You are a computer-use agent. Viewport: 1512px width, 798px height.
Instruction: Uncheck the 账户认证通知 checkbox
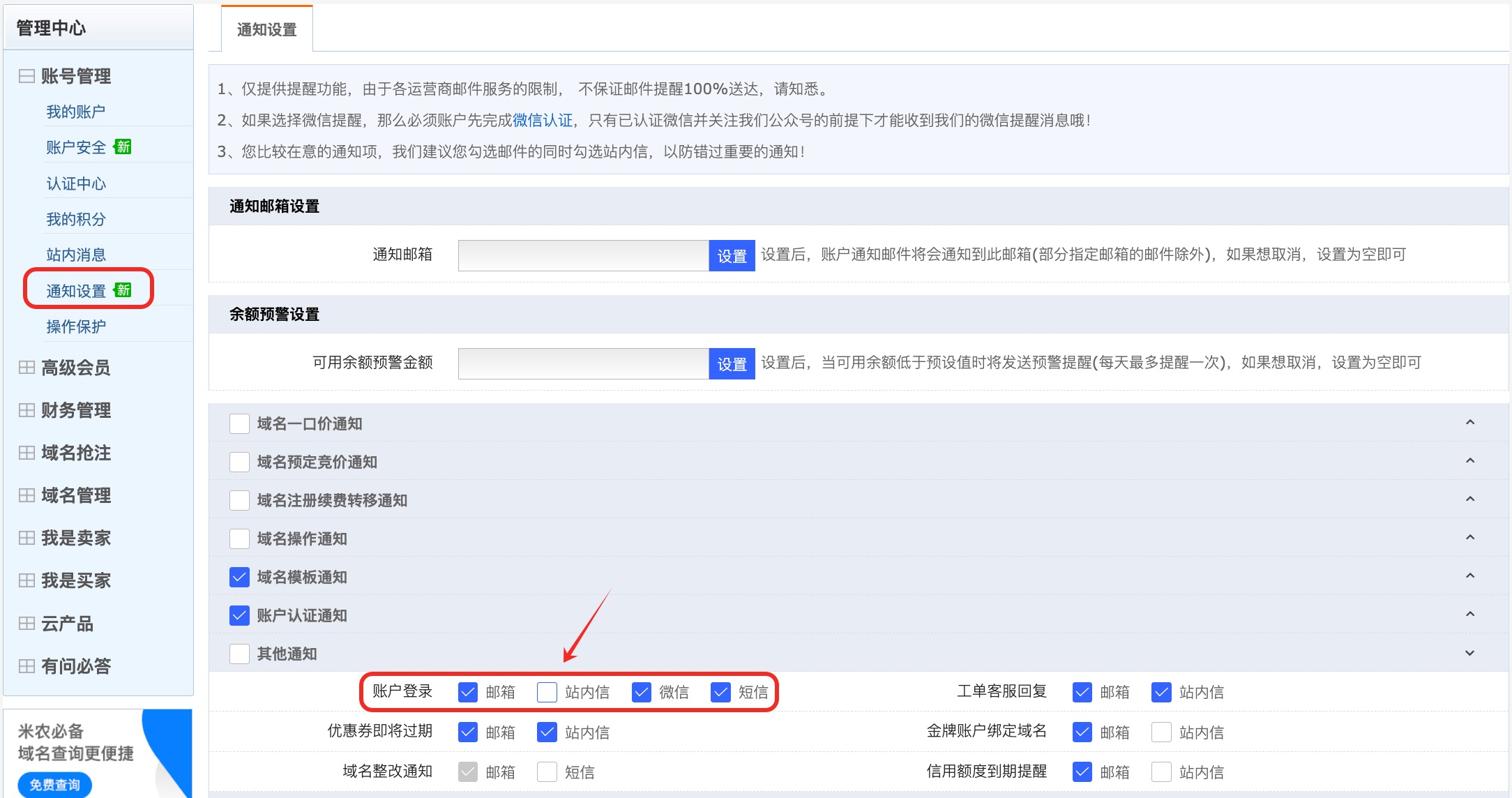tap(239, 615)
